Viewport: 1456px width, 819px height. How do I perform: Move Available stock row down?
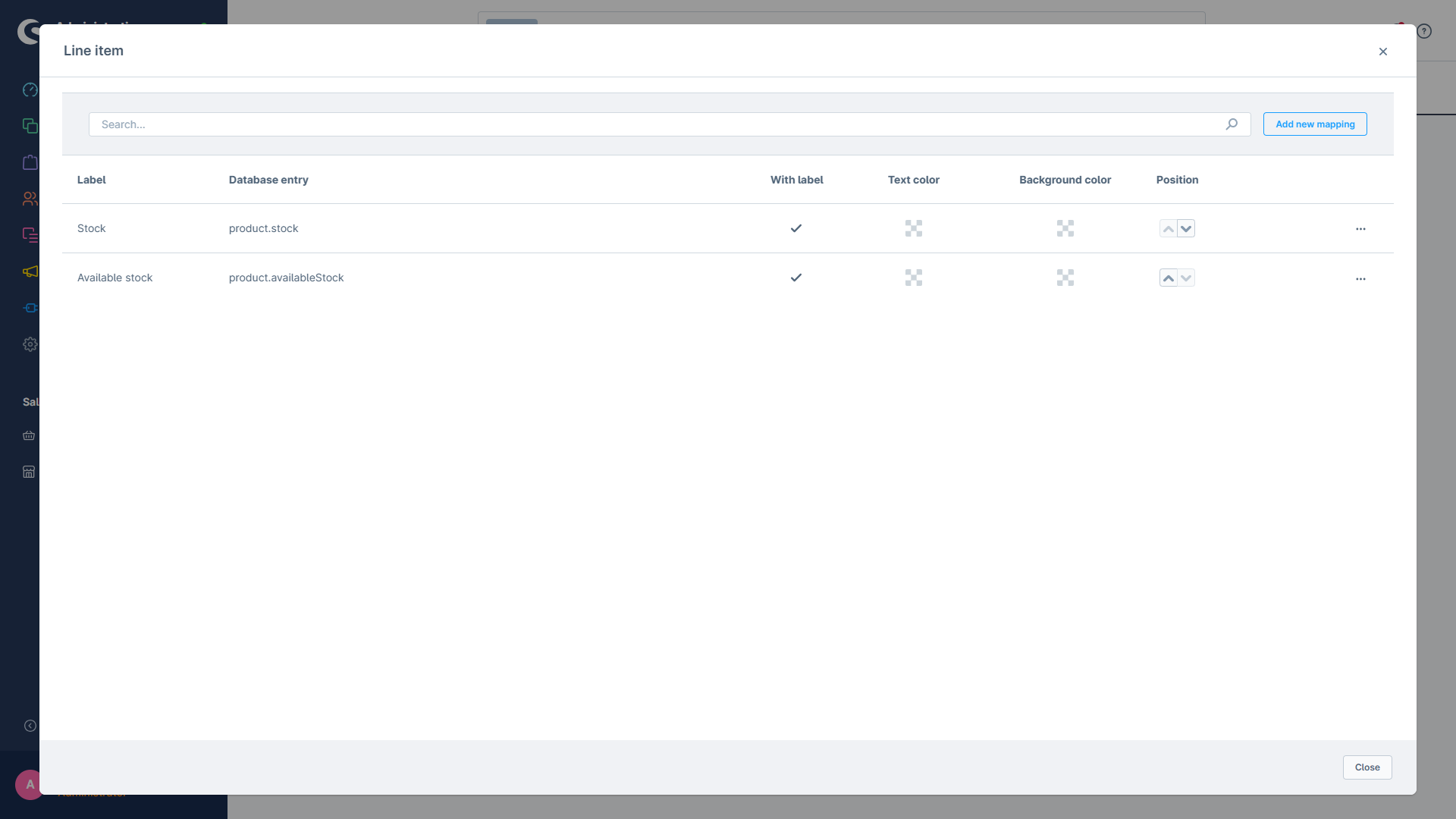tap(1186, 278)
